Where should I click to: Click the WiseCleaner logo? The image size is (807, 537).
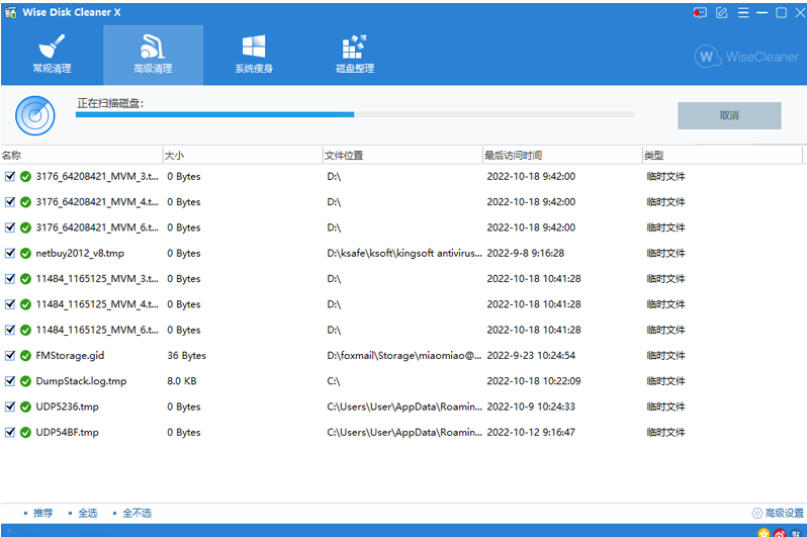[747, 57]
